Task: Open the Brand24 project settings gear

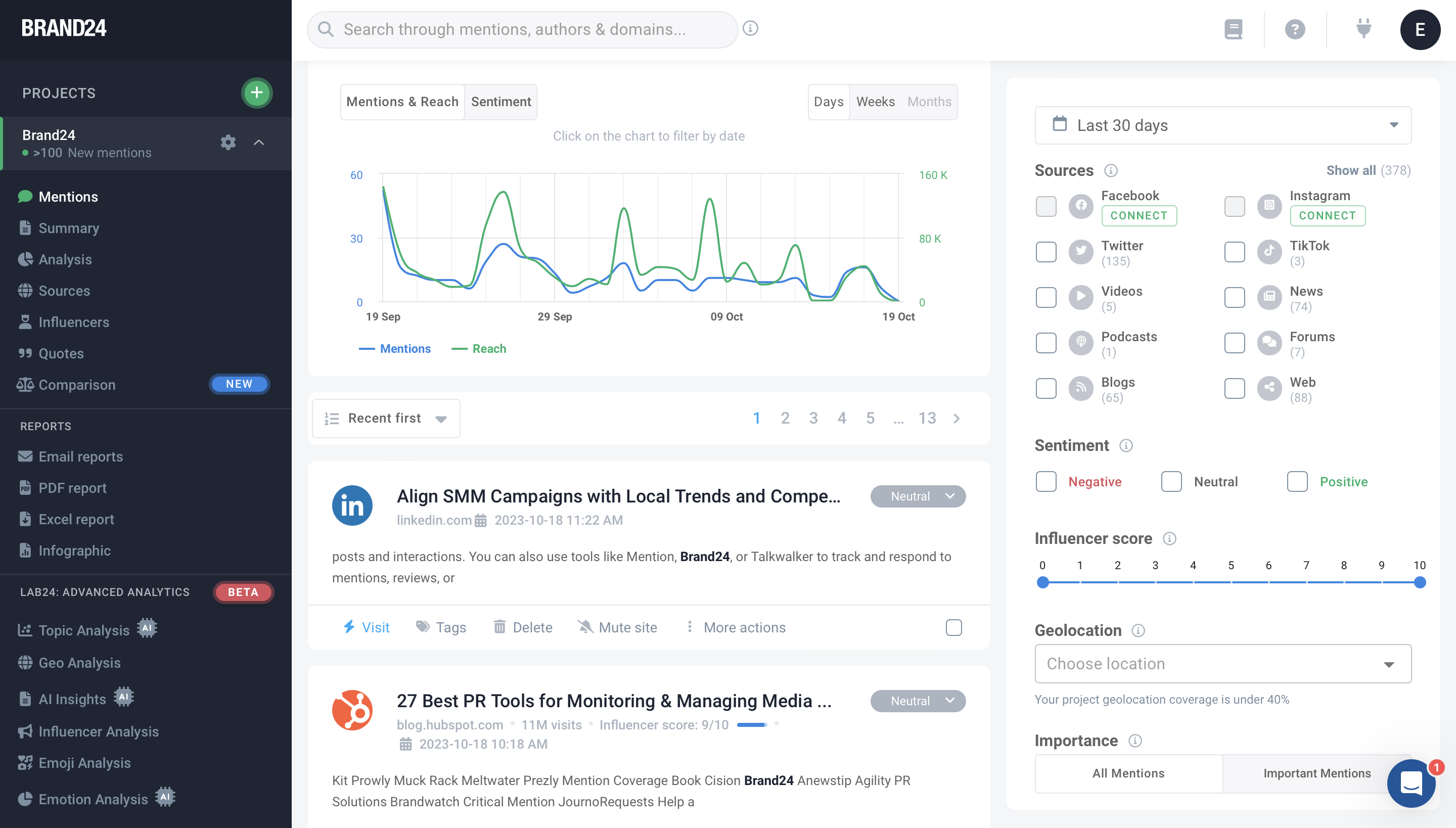Action: coord(227,142)
